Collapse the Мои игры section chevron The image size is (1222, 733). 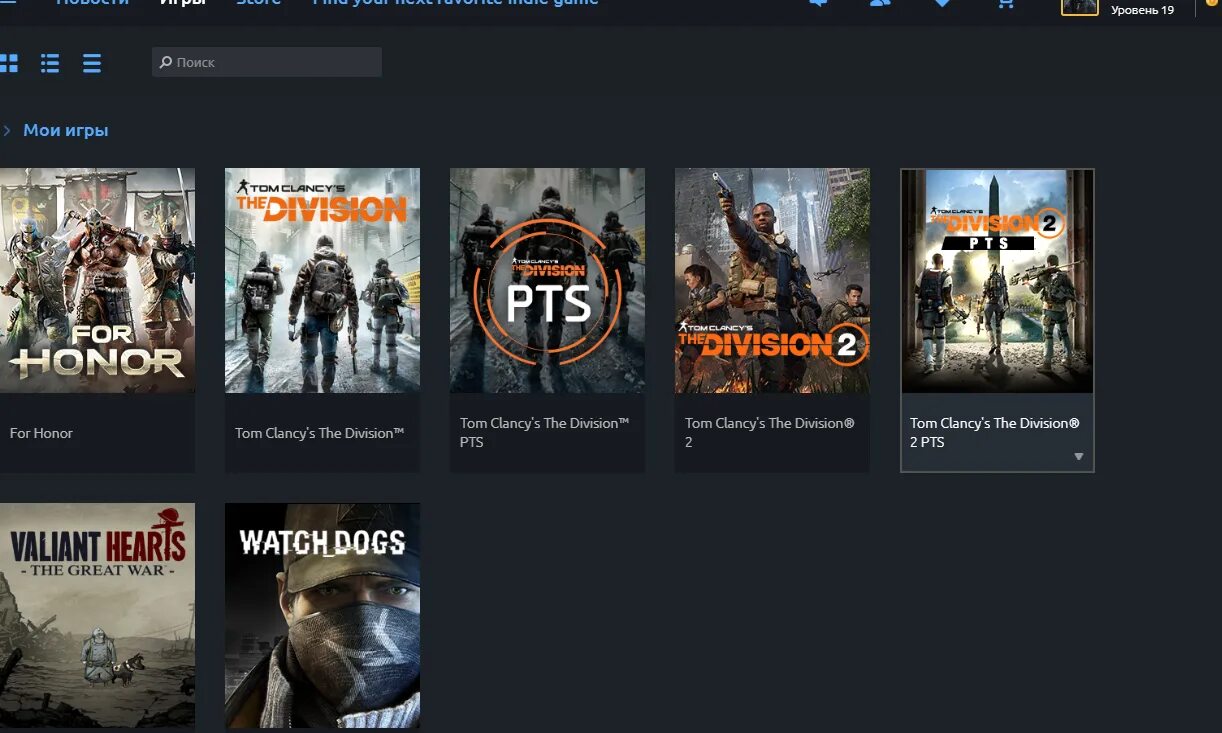(7, 131)
